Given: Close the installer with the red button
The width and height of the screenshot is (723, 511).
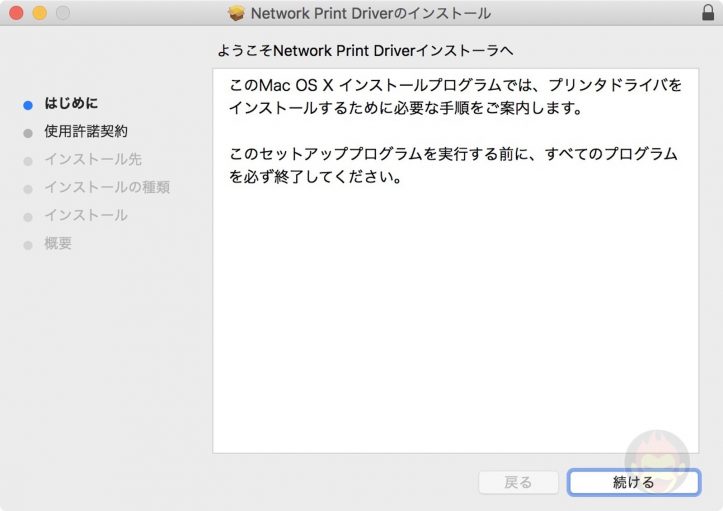Looking at the screenshot, I should 16,13.
